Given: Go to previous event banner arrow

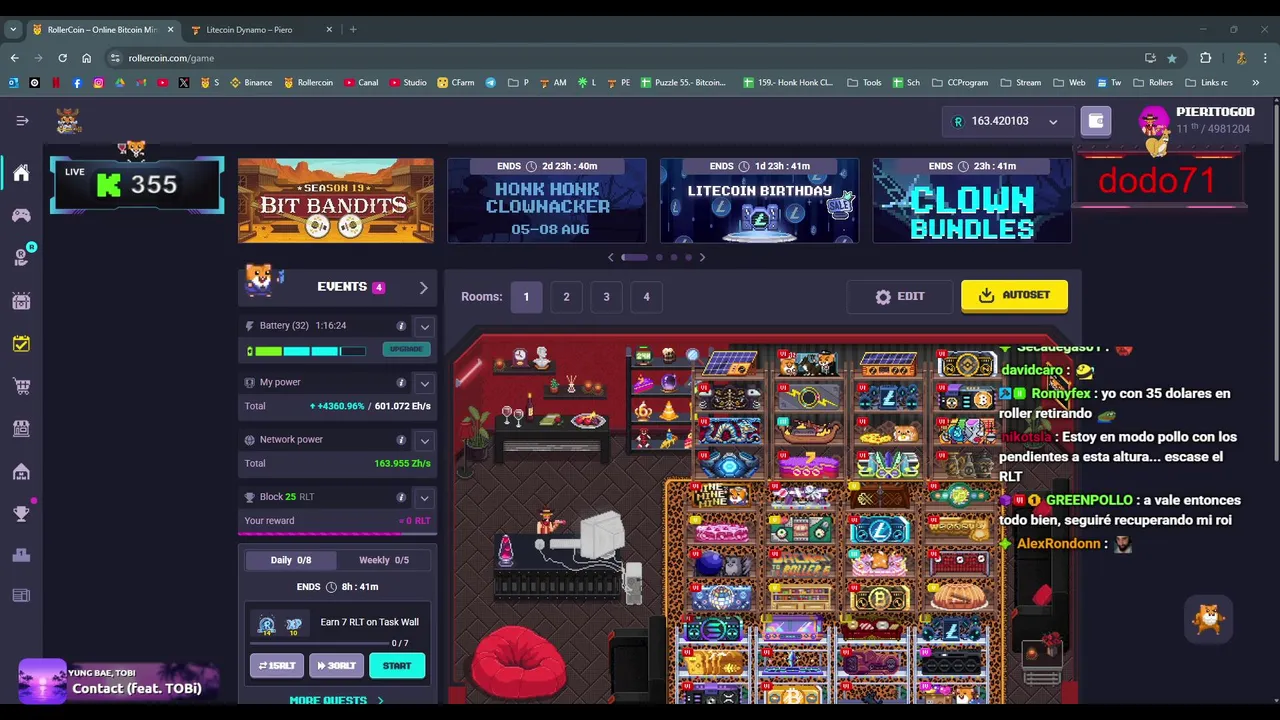Looking at the screenshot, I should [611, 258].
